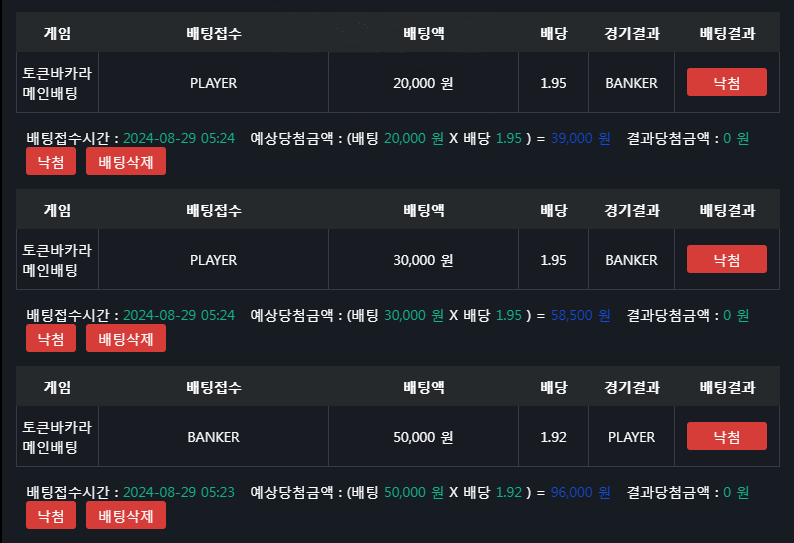
Task: Select the 배팅액 header in first table
Action: tap(424, 33)
